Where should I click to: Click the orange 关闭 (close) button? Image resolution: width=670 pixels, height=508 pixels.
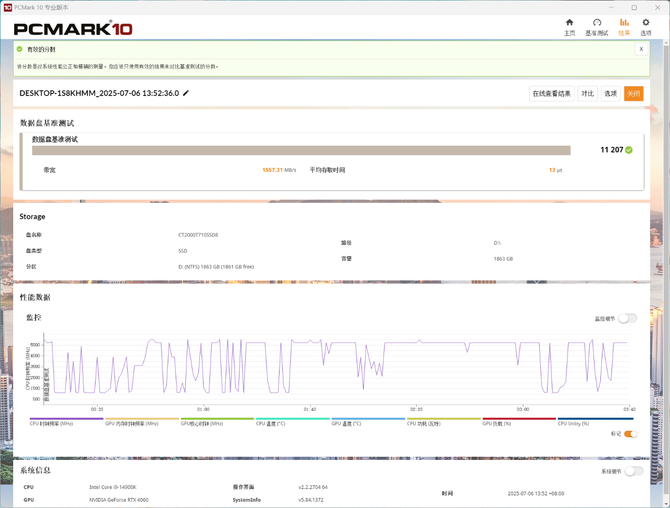pos(633,94)
